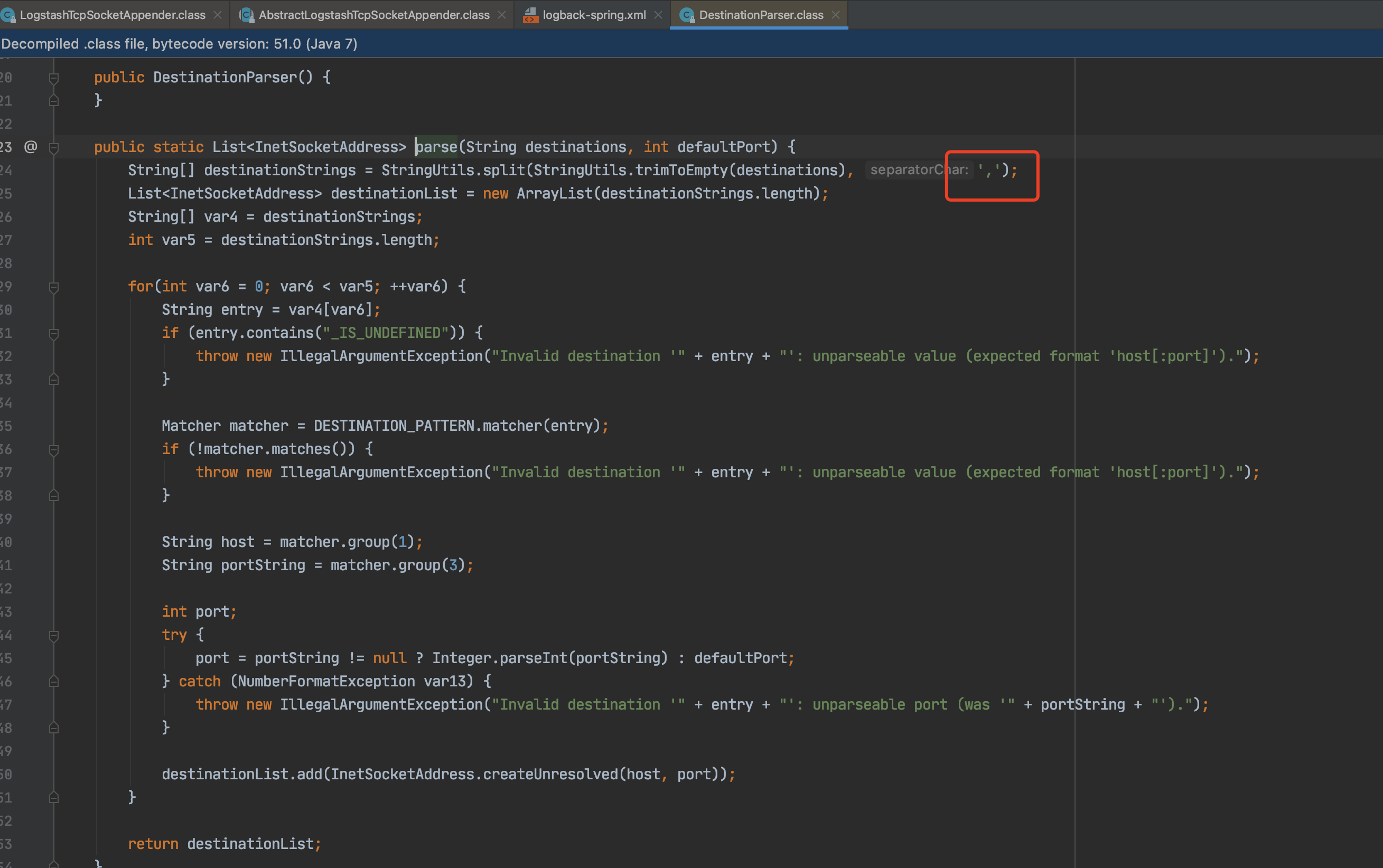Click the class icon on DestinationParser tab

[686, 15]
